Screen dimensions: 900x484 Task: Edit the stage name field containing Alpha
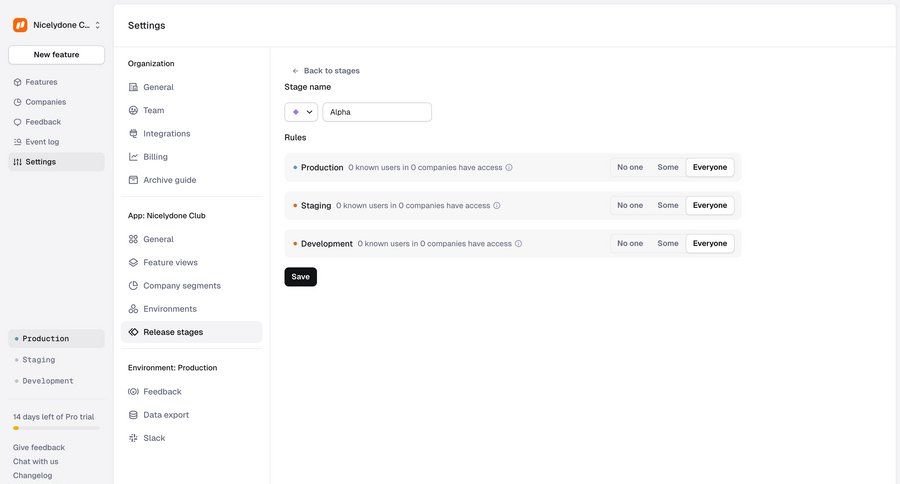pyautogui.click(x=377, y=112)
